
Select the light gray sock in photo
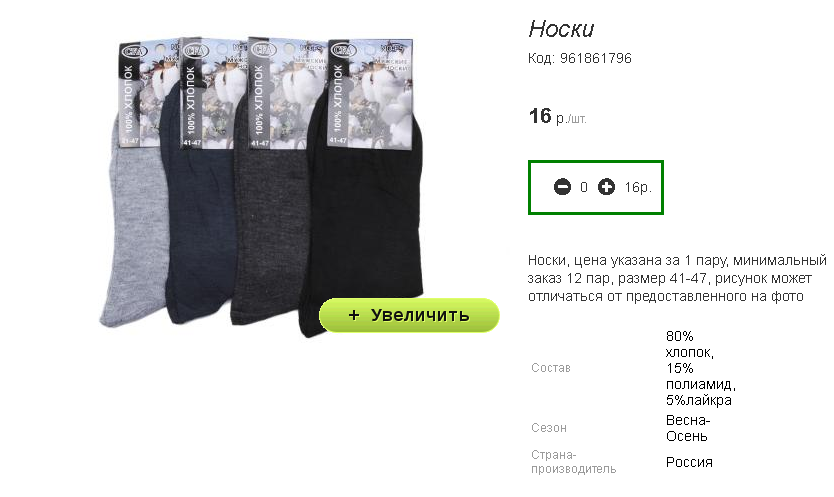136,229
